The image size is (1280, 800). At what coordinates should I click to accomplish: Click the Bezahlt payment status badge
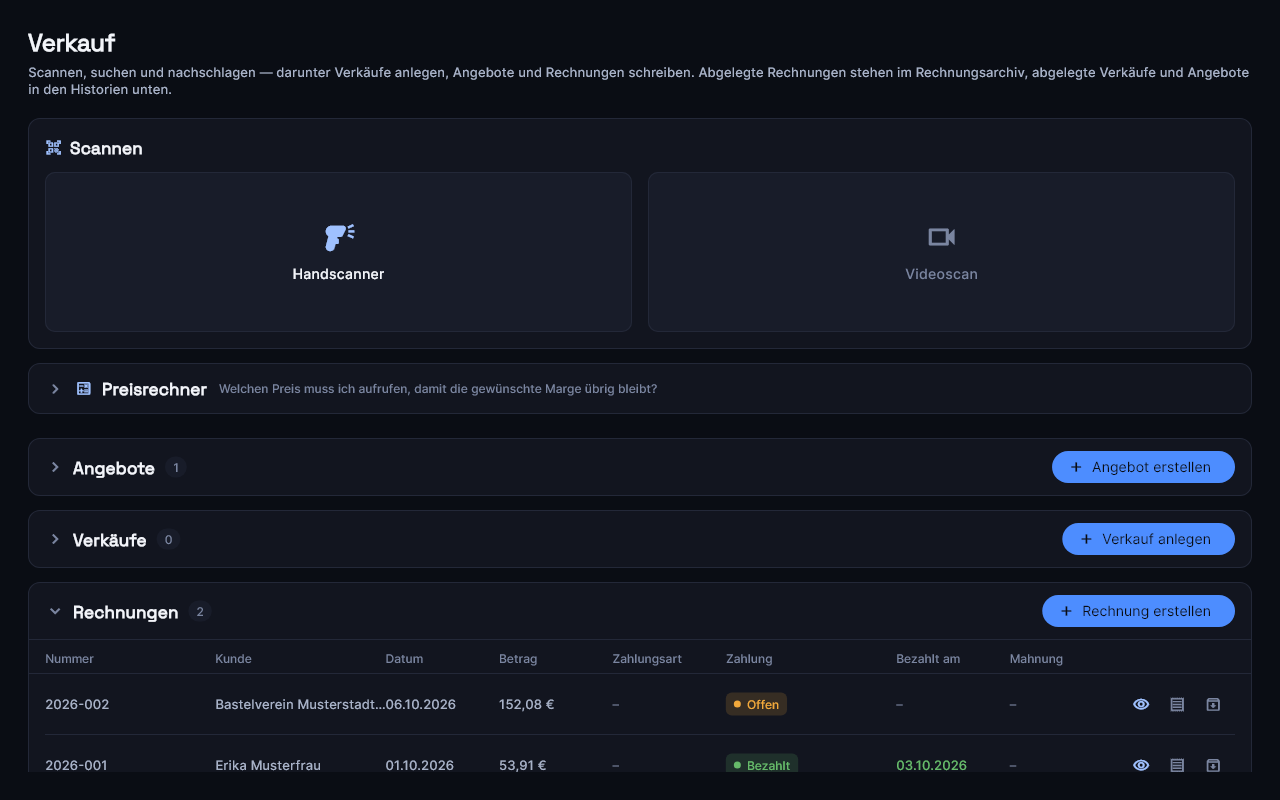point(762,765)
